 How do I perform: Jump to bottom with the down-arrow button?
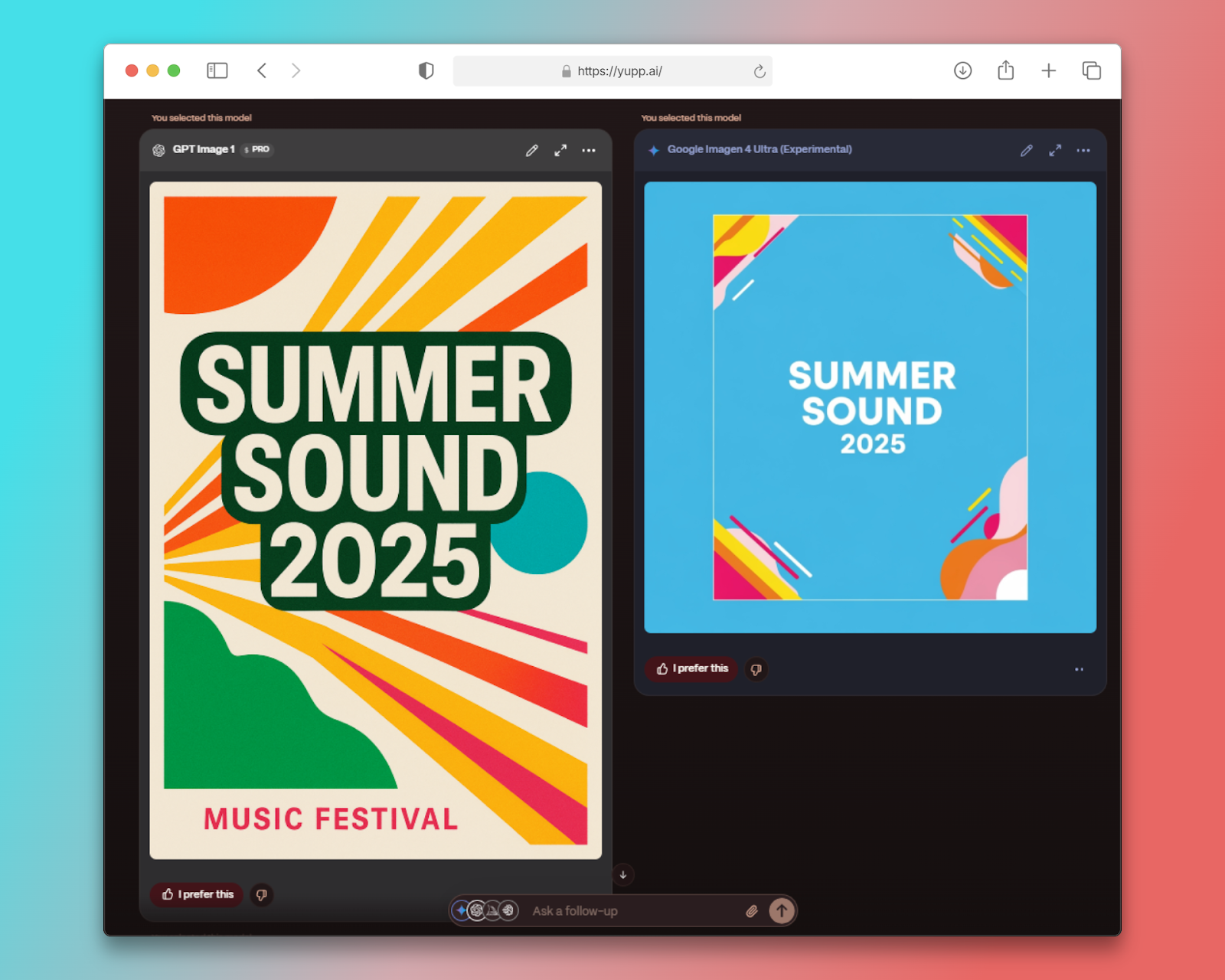click(623, 874)
